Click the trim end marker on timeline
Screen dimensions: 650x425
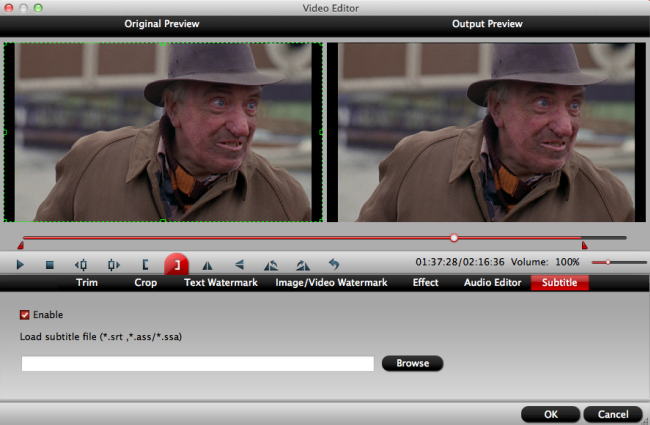coord(585,246)
